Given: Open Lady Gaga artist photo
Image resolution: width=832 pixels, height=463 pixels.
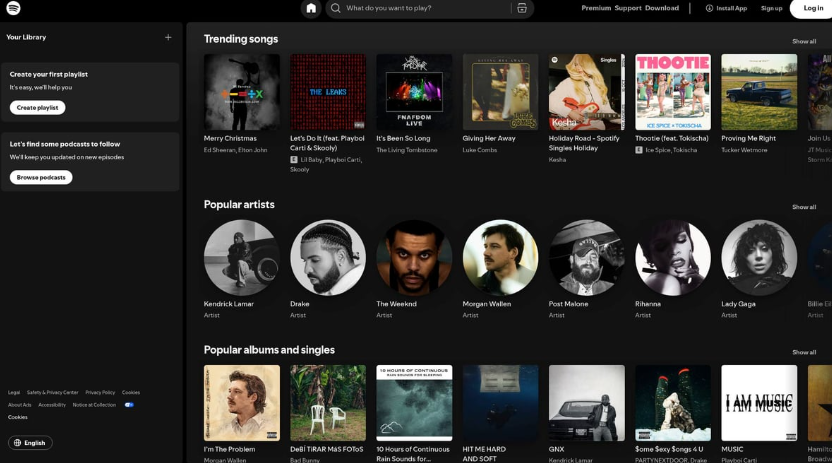Looking at the screenshot, I should [759, 258].
